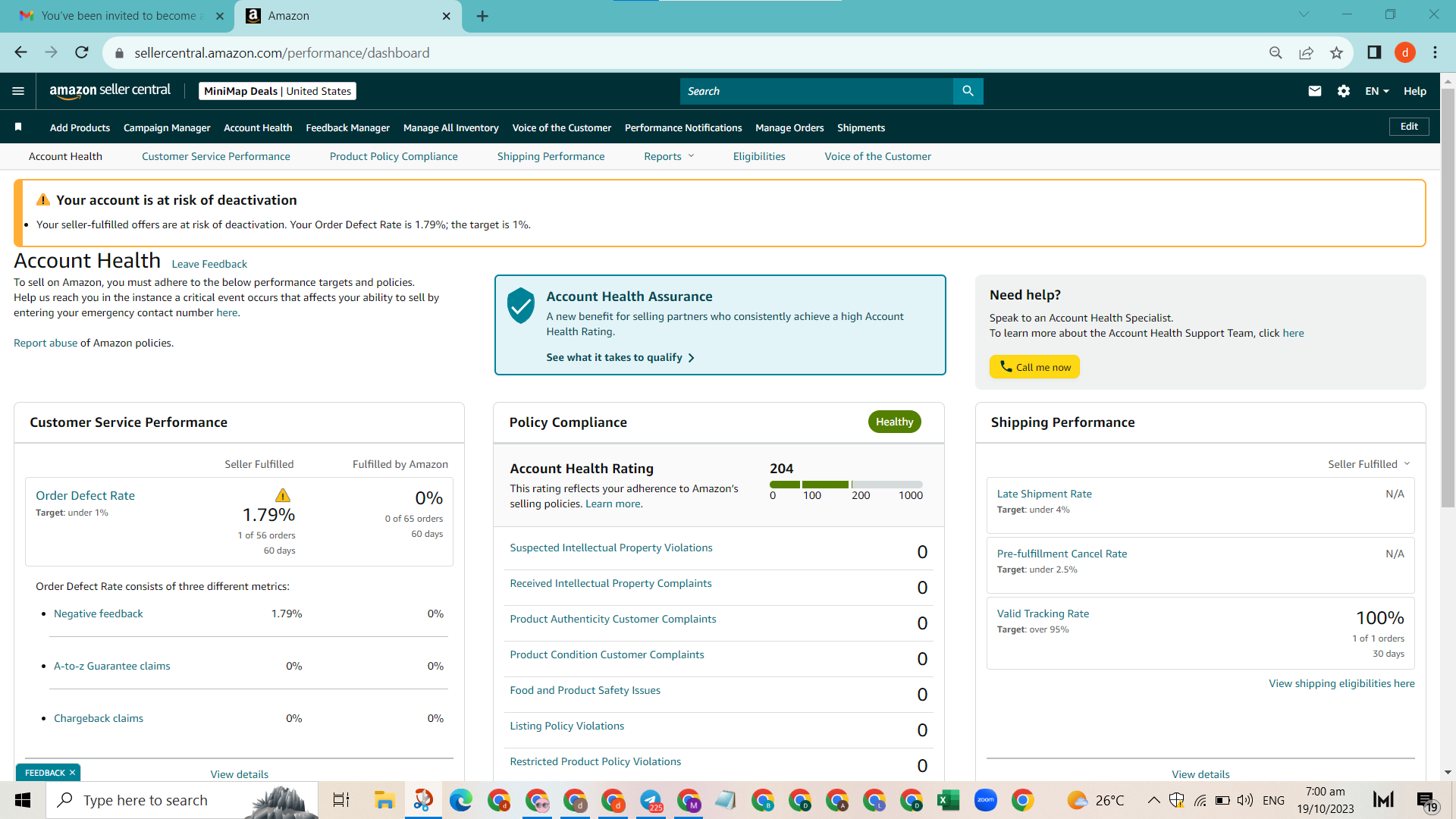Viewport: 1456px width, 819px height.
Task: Open Task View on the taskbar
Action: [341, 800]
